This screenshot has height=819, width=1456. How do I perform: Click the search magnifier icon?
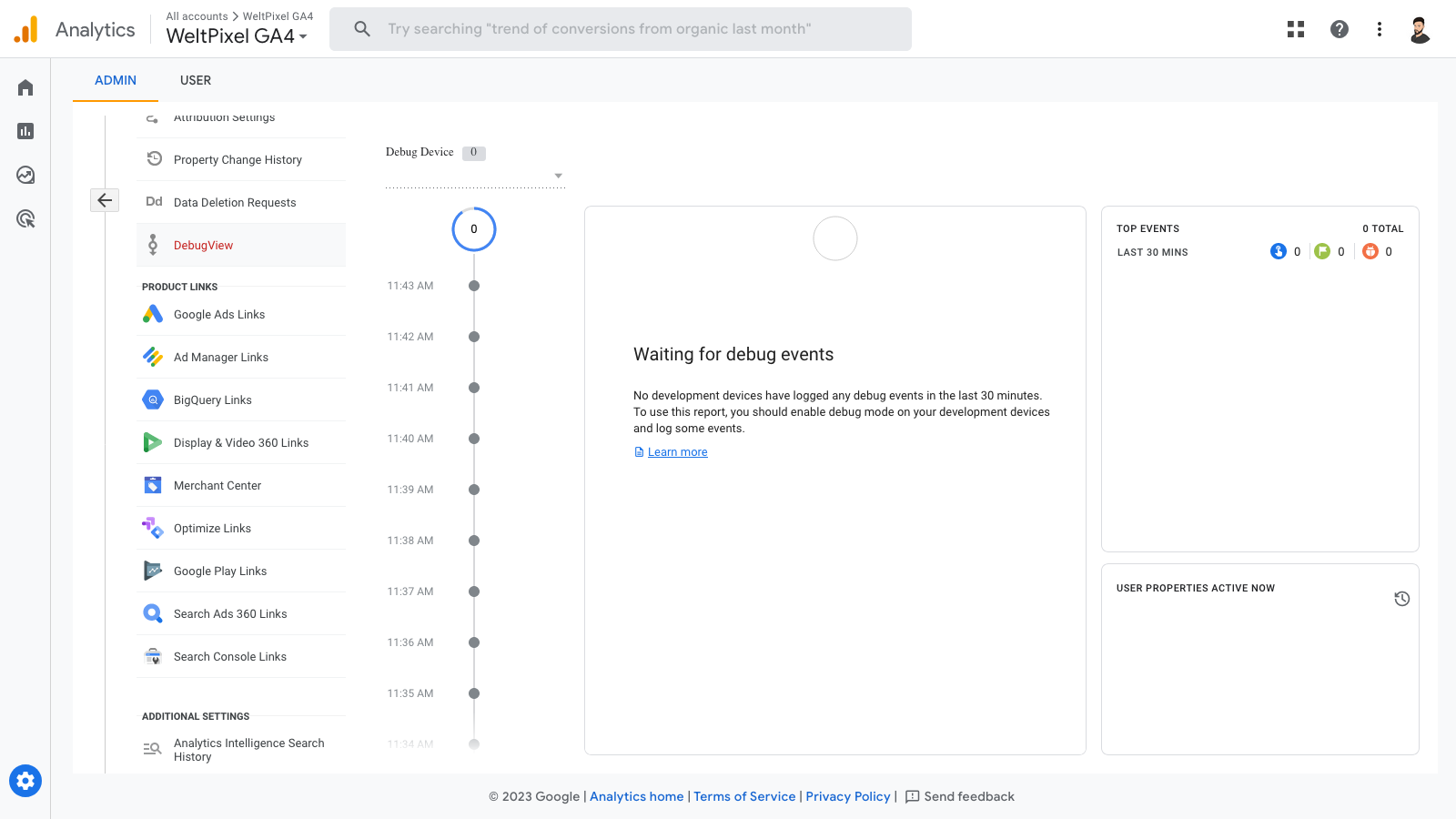coord(362,29)
